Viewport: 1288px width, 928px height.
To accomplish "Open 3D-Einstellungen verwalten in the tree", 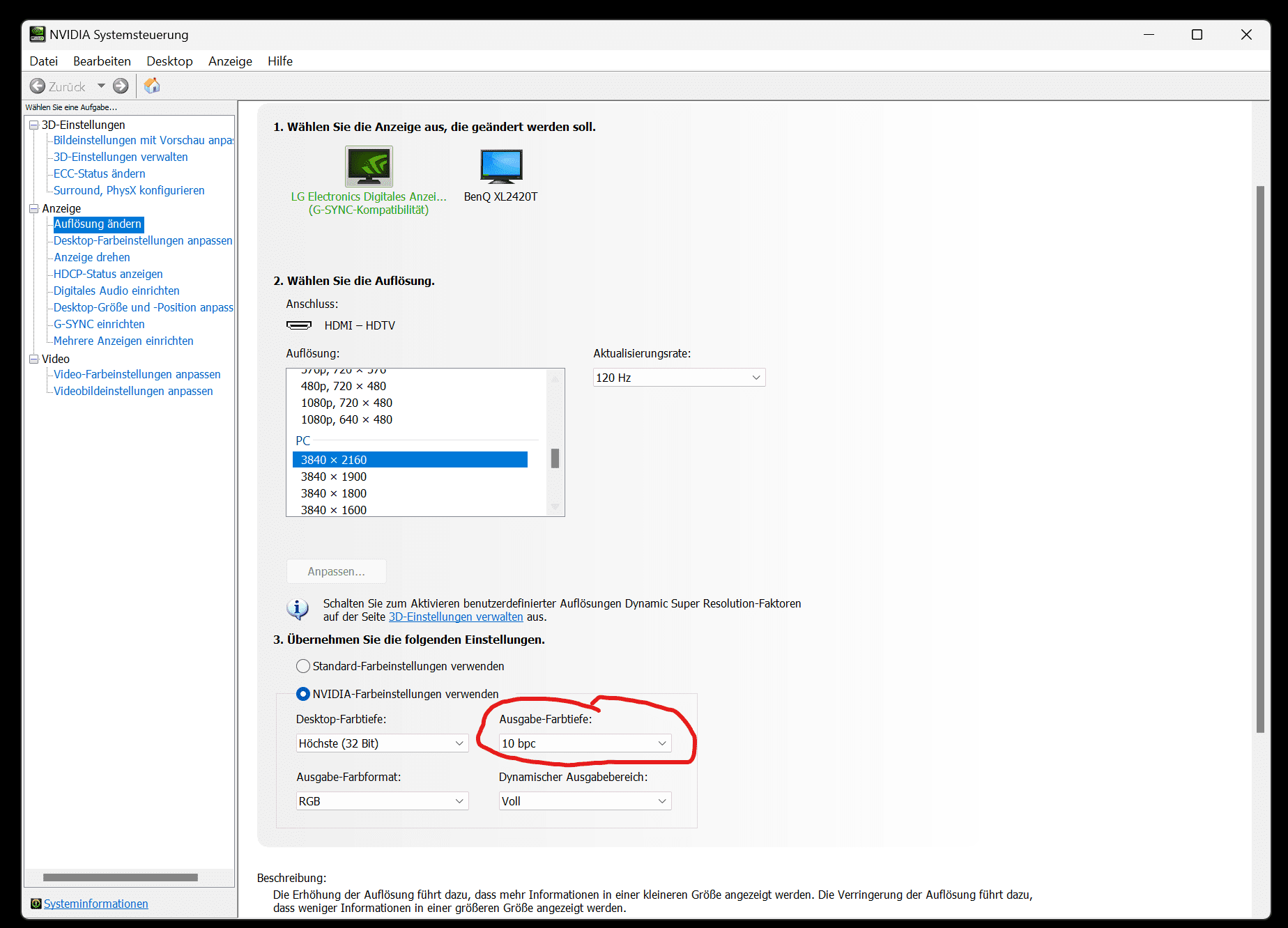I will tap(121, 157).
